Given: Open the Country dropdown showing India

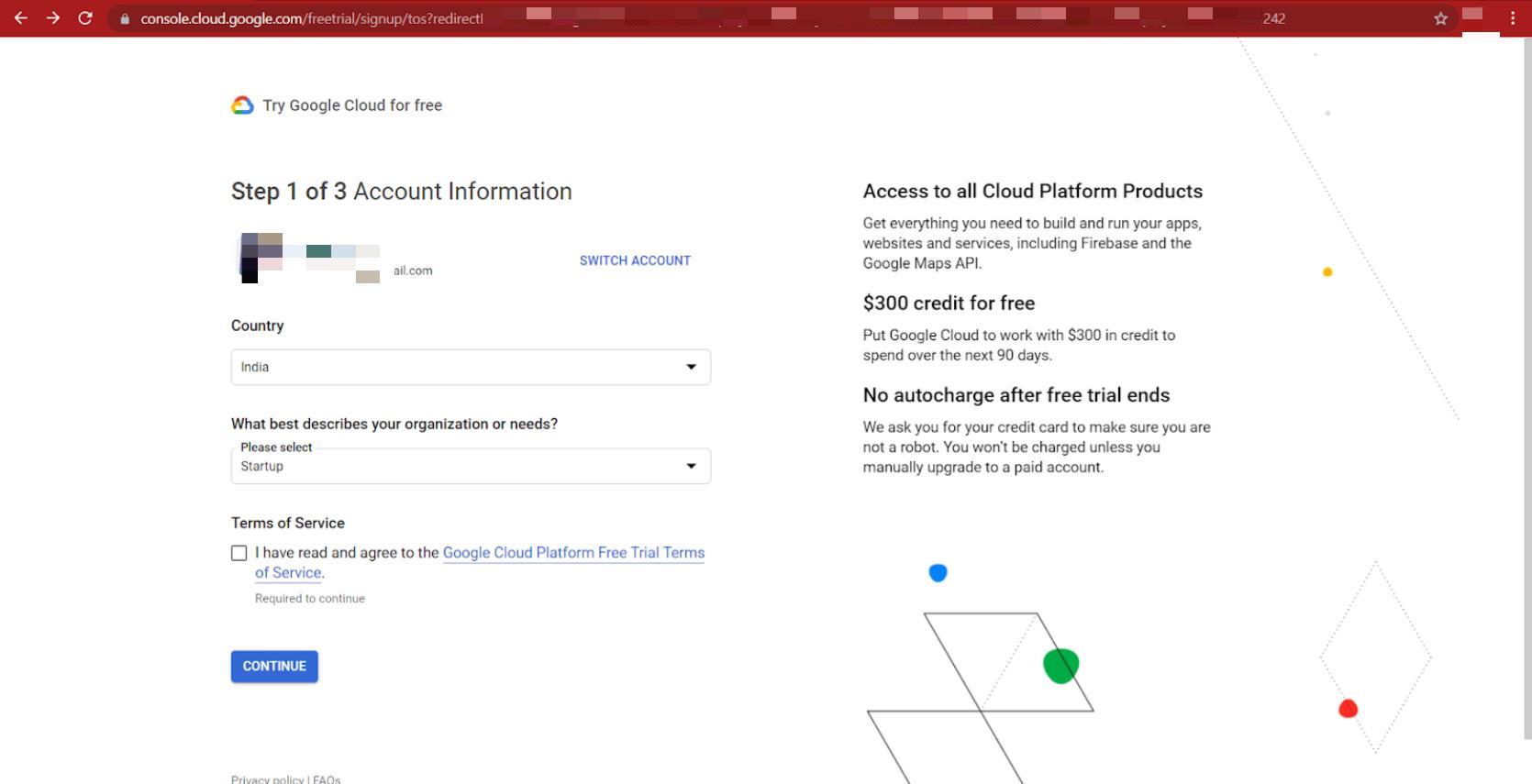Looking at the screenshot, I should (x=470, y=367).
